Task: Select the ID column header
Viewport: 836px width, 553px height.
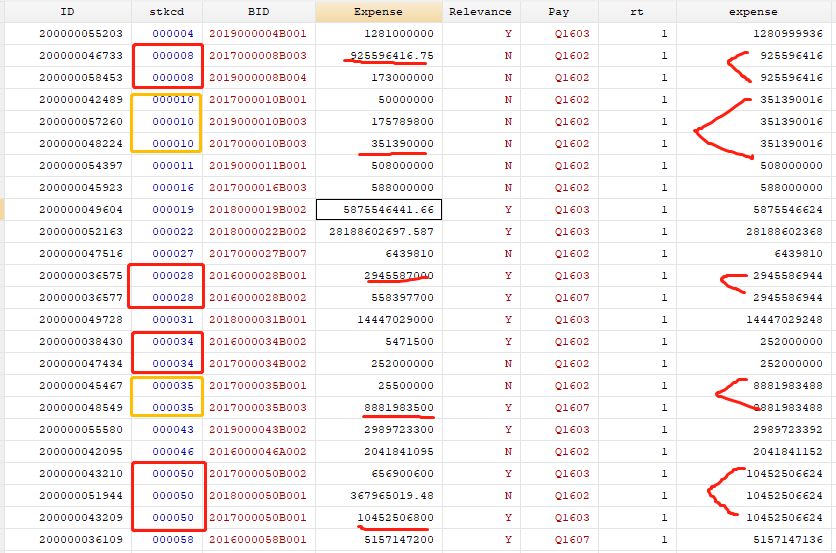Action: tap(68, 12)
